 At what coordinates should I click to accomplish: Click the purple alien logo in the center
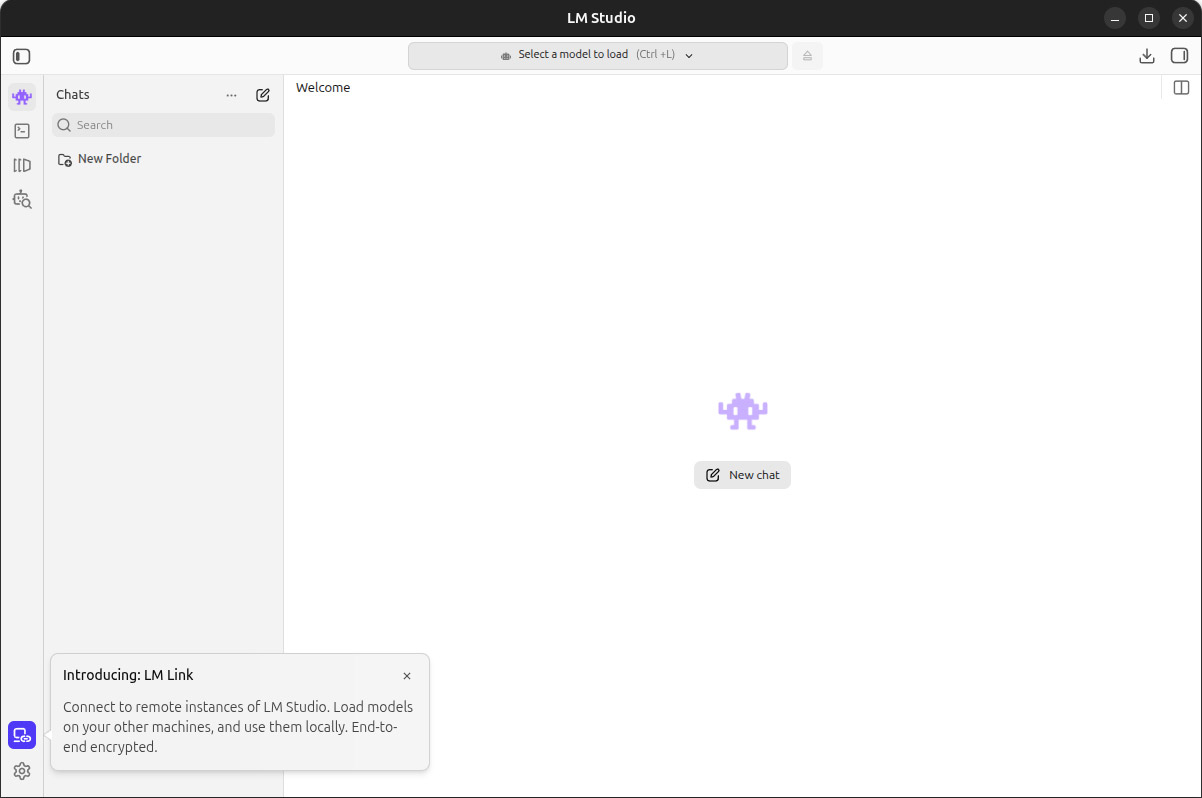tap(743, 411)
